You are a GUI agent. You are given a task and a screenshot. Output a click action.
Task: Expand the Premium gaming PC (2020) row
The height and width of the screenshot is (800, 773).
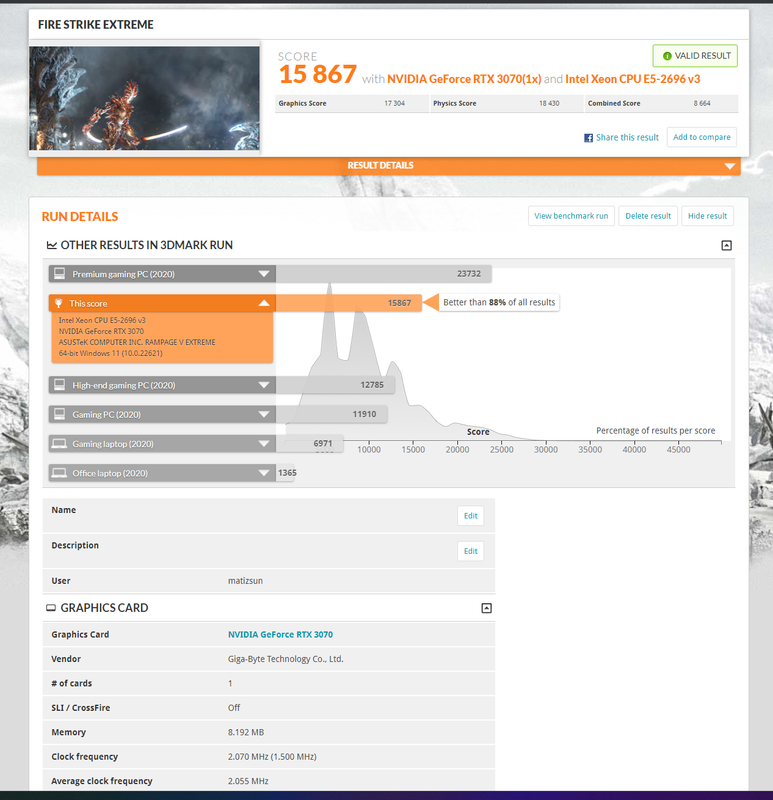[264, 274]
